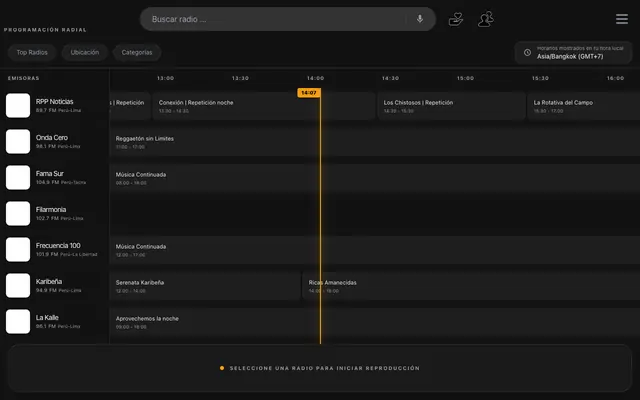Open Aprovechemos la noche program block
Image resolution: width=640 pixels, height=400 pixels.
[375, 322]
